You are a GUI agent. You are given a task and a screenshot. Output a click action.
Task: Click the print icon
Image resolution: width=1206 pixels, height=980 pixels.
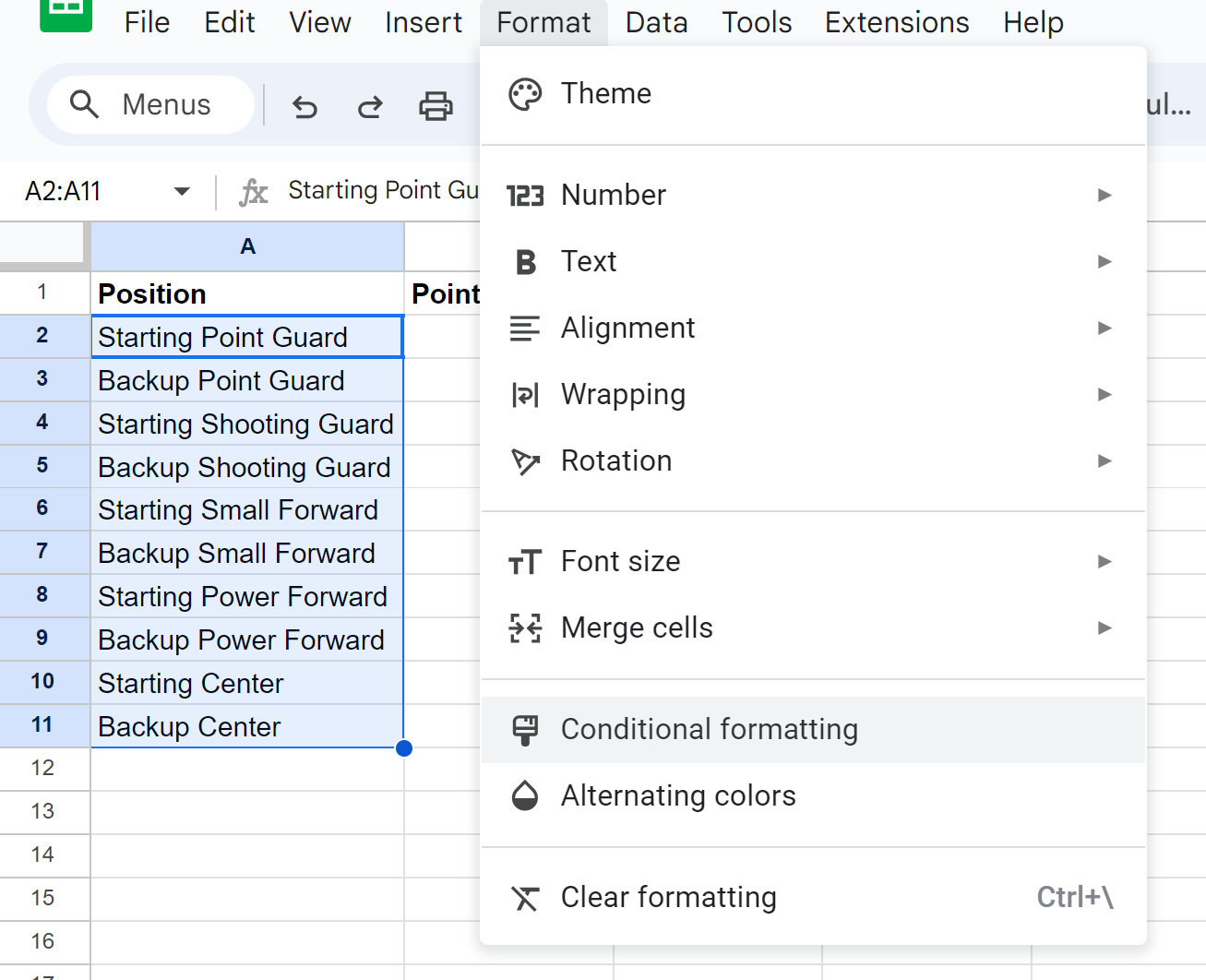pos(436,106)
